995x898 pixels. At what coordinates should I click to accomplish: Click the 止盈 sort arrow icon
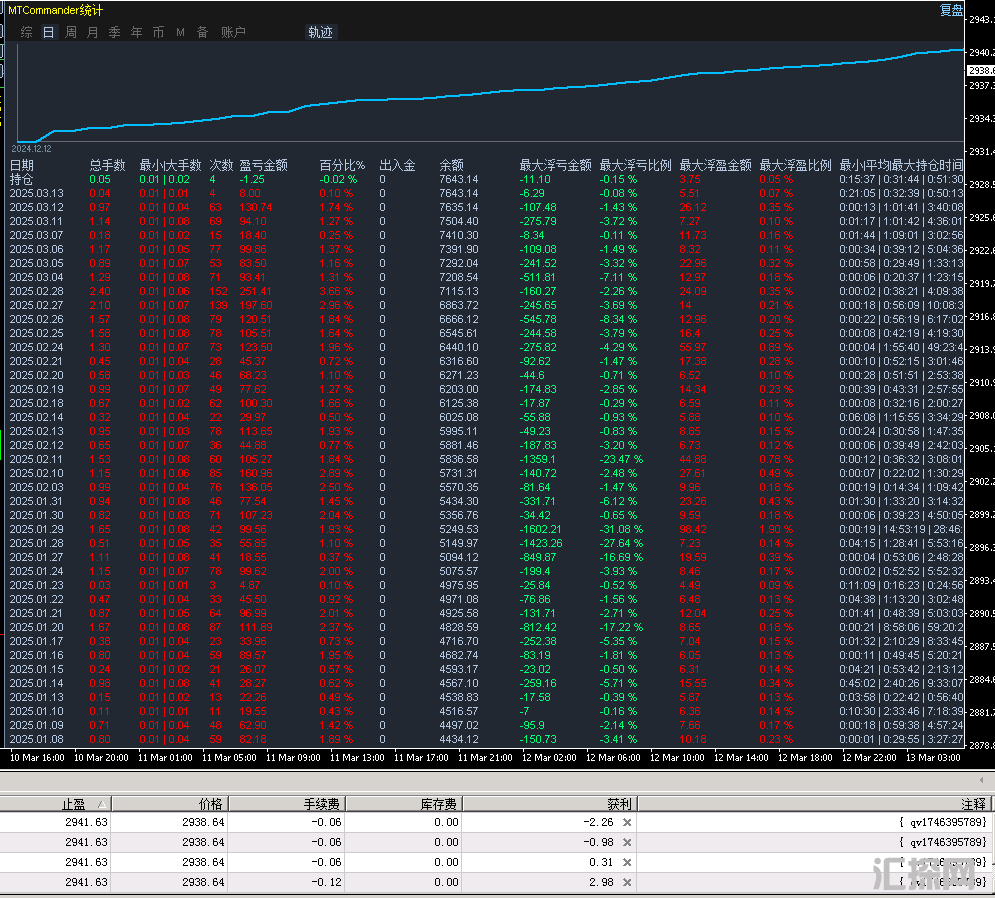click(102, 804)
